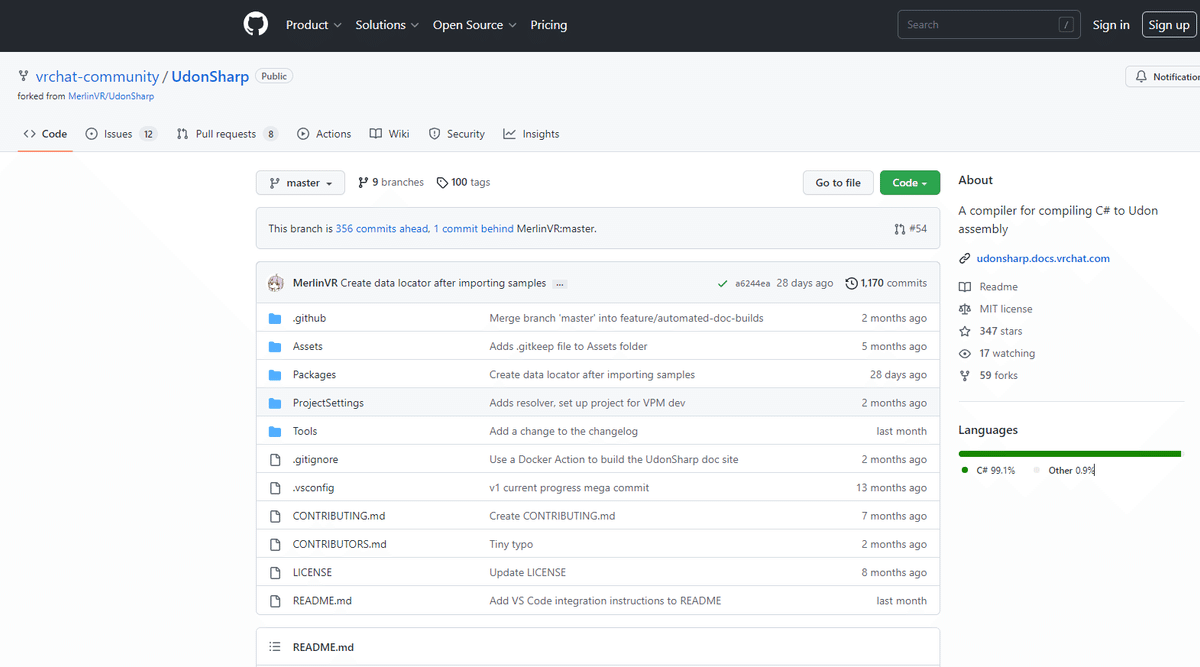Click the commit history clock icon
Image resolution: width=1200 pixels, height=667 pixels.
click(x=851, y=283)
